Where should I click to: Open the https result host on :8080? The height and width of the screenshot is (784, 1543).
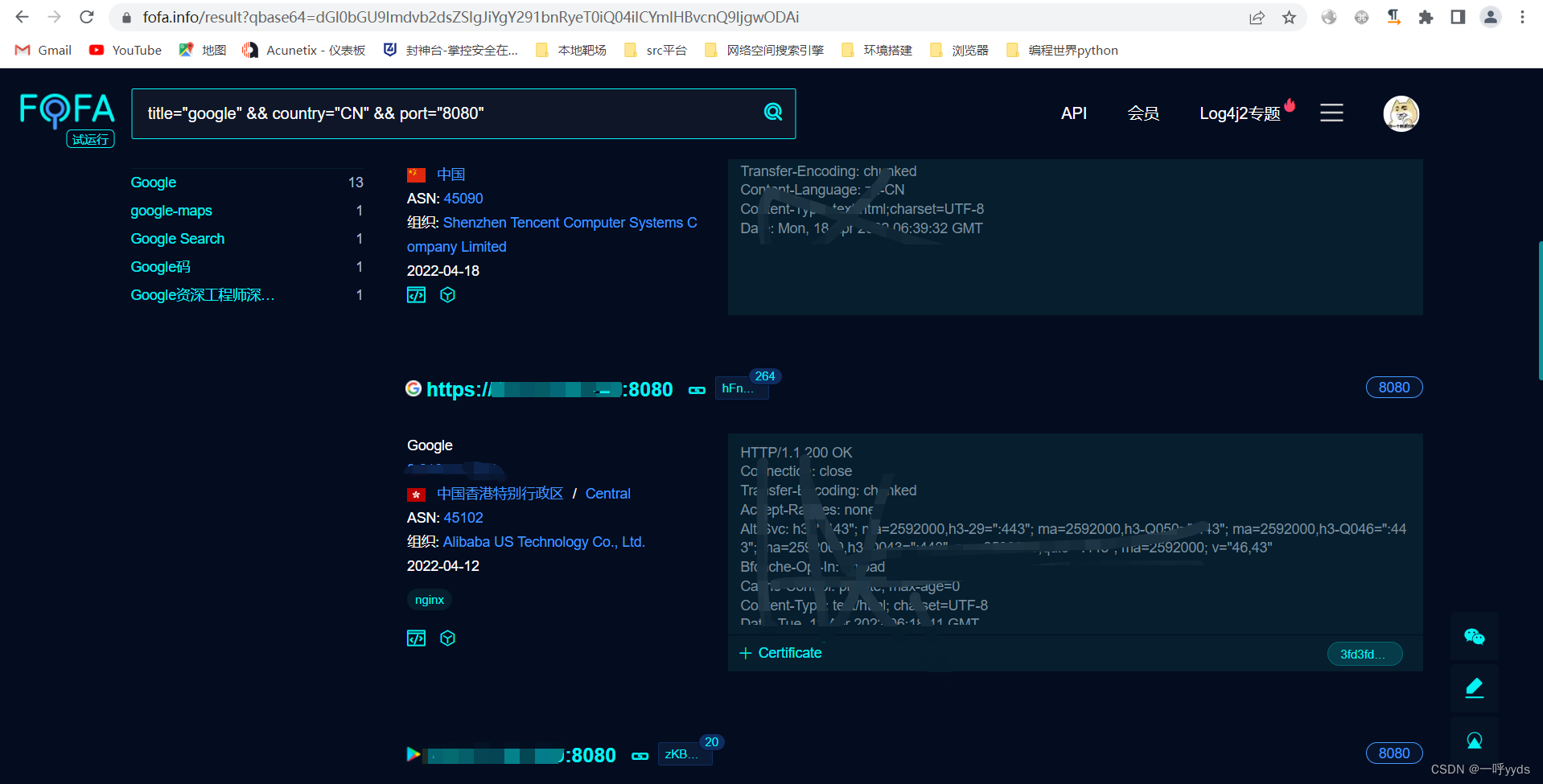point(549,389)
